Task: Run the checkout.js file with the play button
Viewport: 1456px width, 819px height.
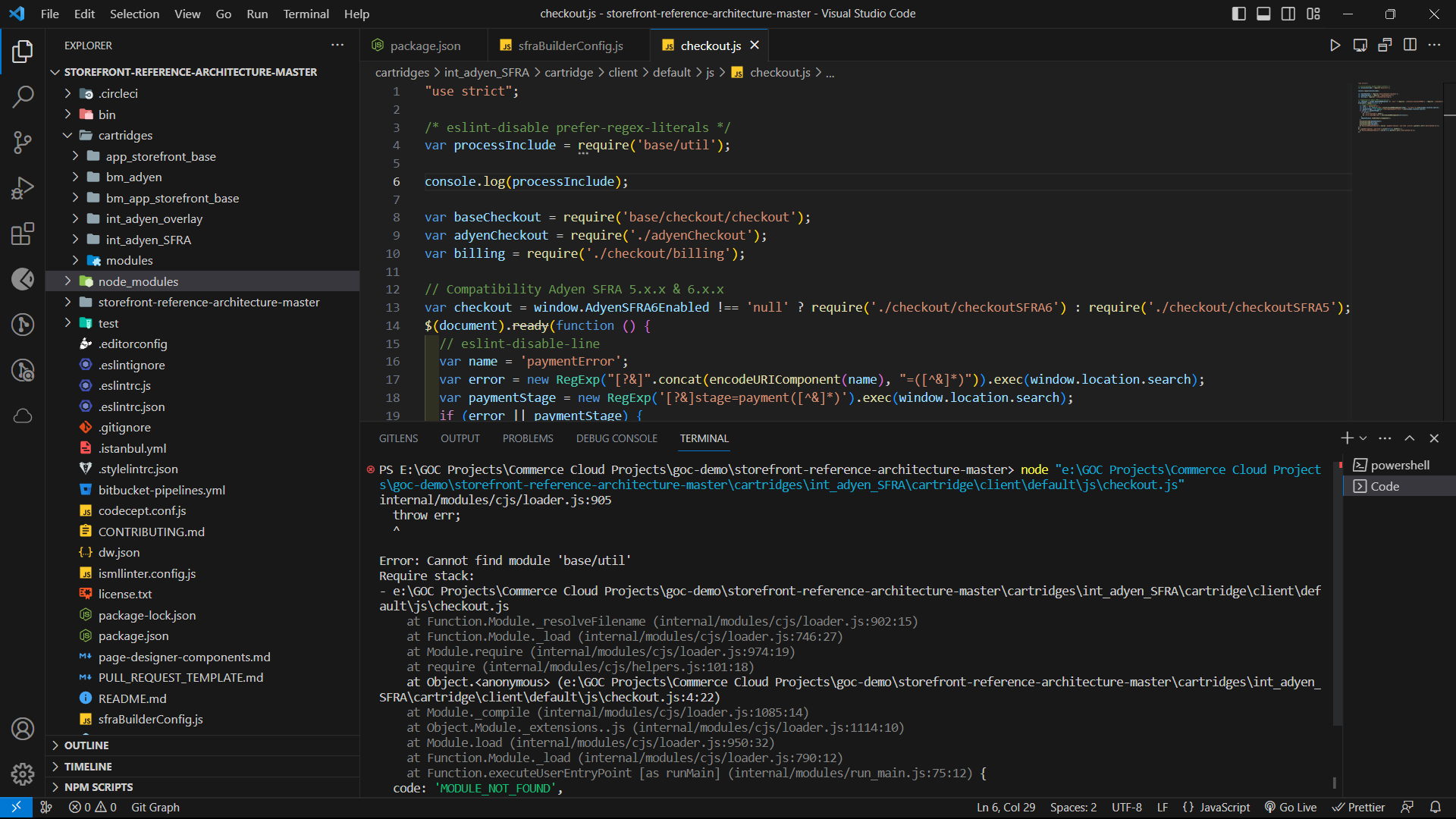Action: [x=1335, y=45]
